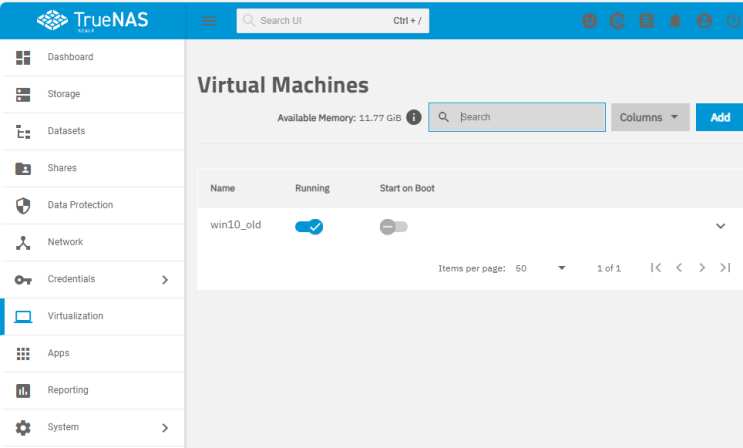
Task: Click the Add virtual machine button
Action: tap(719, 117)
